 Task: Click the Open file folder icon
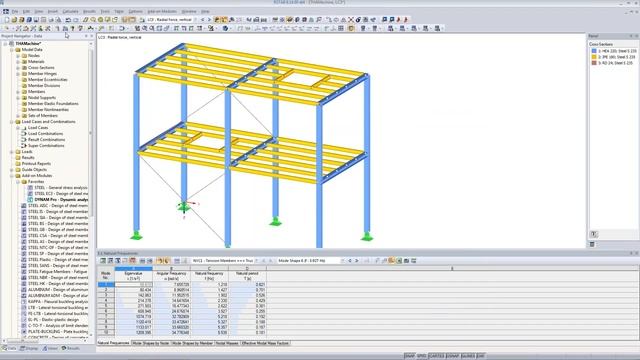click(14, 20)
